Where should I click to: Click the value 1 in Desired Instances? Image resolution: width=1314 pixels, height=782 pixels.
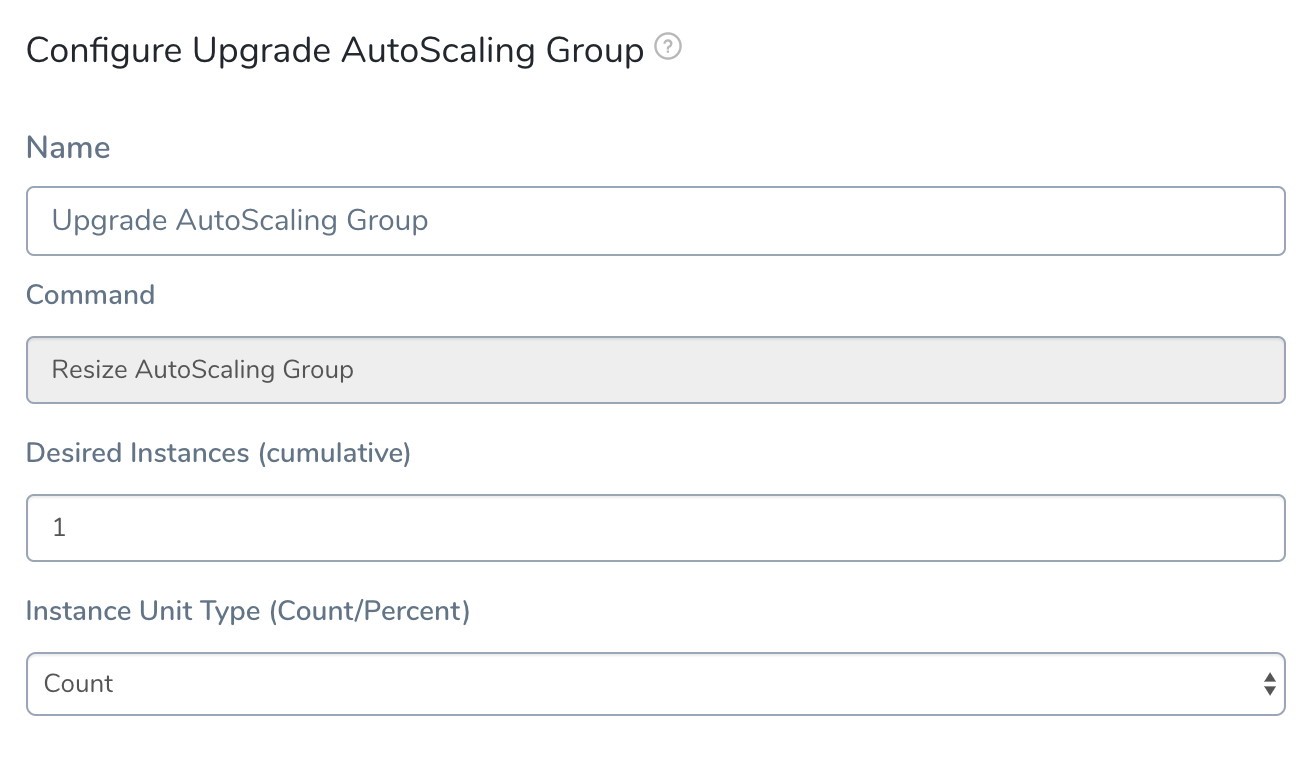[x=59, y=528]
